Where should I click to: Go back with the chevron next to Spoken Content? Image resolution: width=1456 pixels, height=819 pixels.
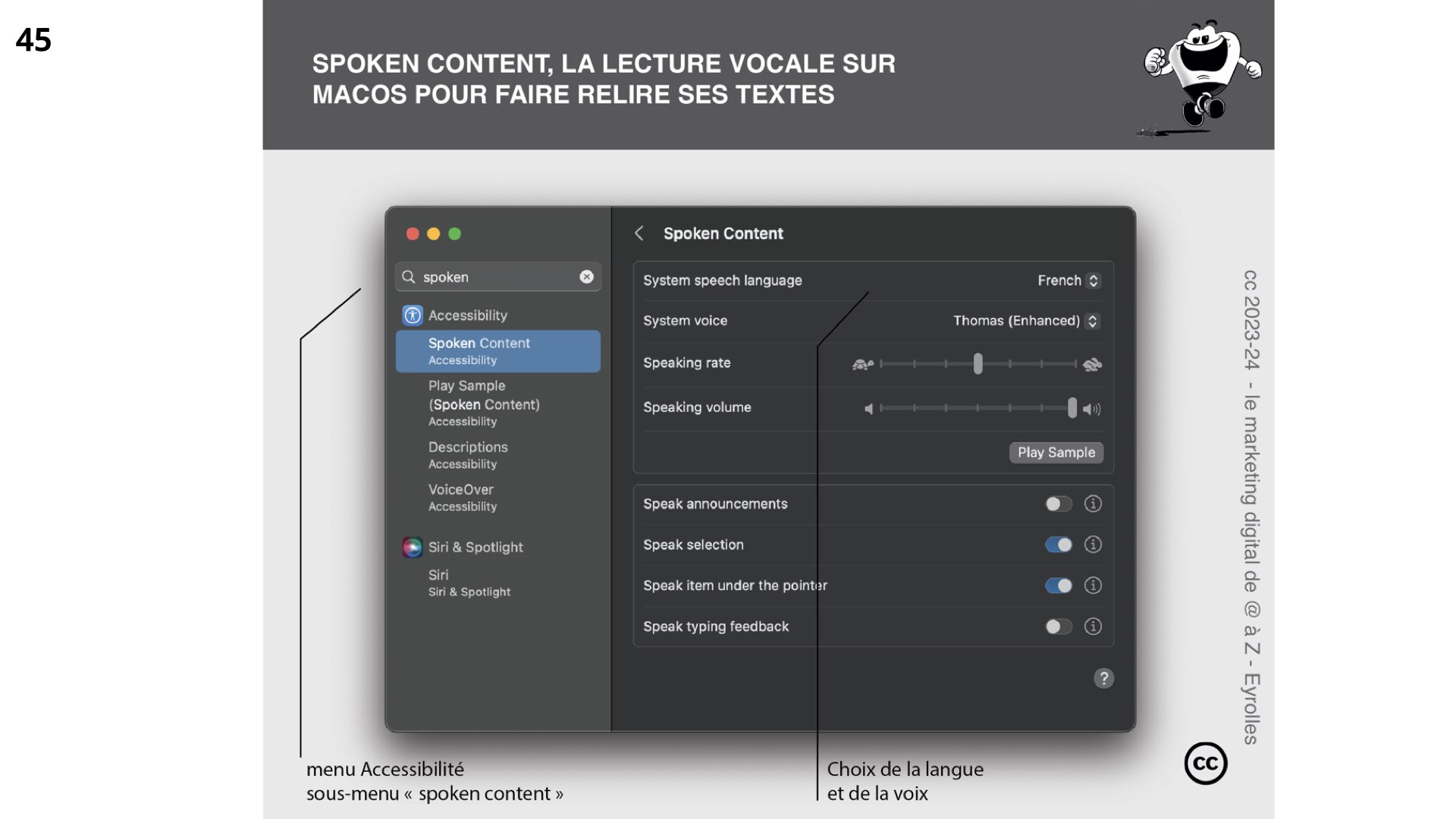(639, 234)
